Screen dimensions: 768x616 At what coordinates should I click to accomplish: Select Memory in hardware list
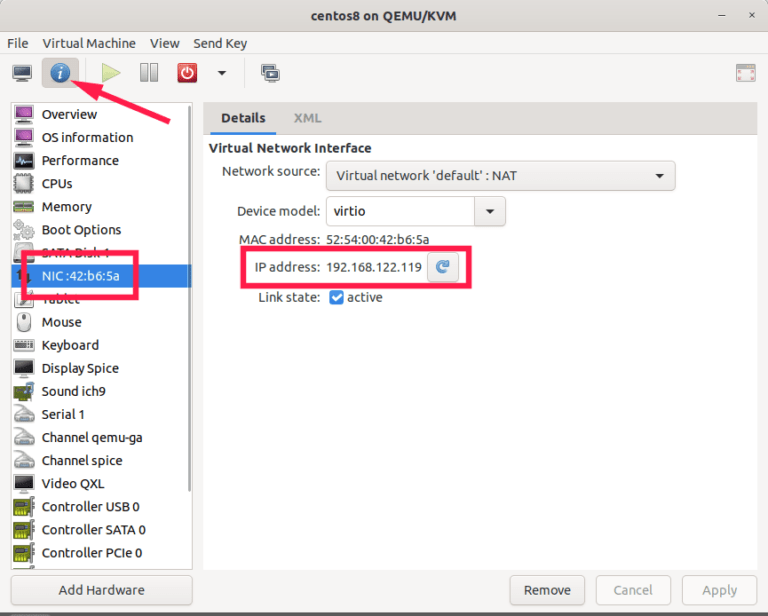click(100, 207)
